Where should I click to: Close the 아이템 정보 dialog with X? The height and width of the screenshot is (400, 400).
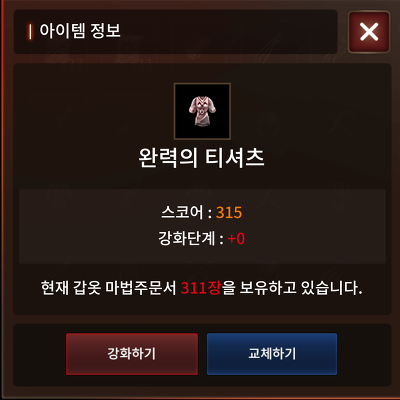(369, 32)
